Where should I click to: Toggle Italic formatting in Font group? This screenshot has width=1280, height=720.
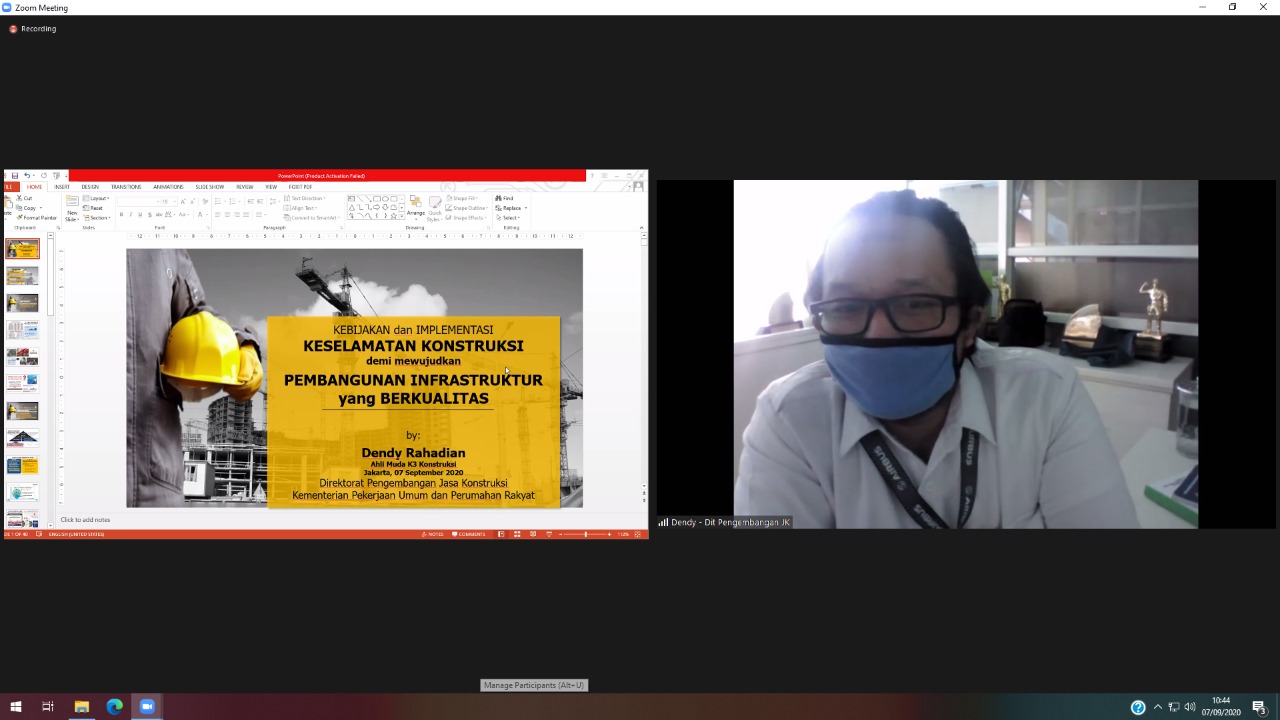pos(130,215)
